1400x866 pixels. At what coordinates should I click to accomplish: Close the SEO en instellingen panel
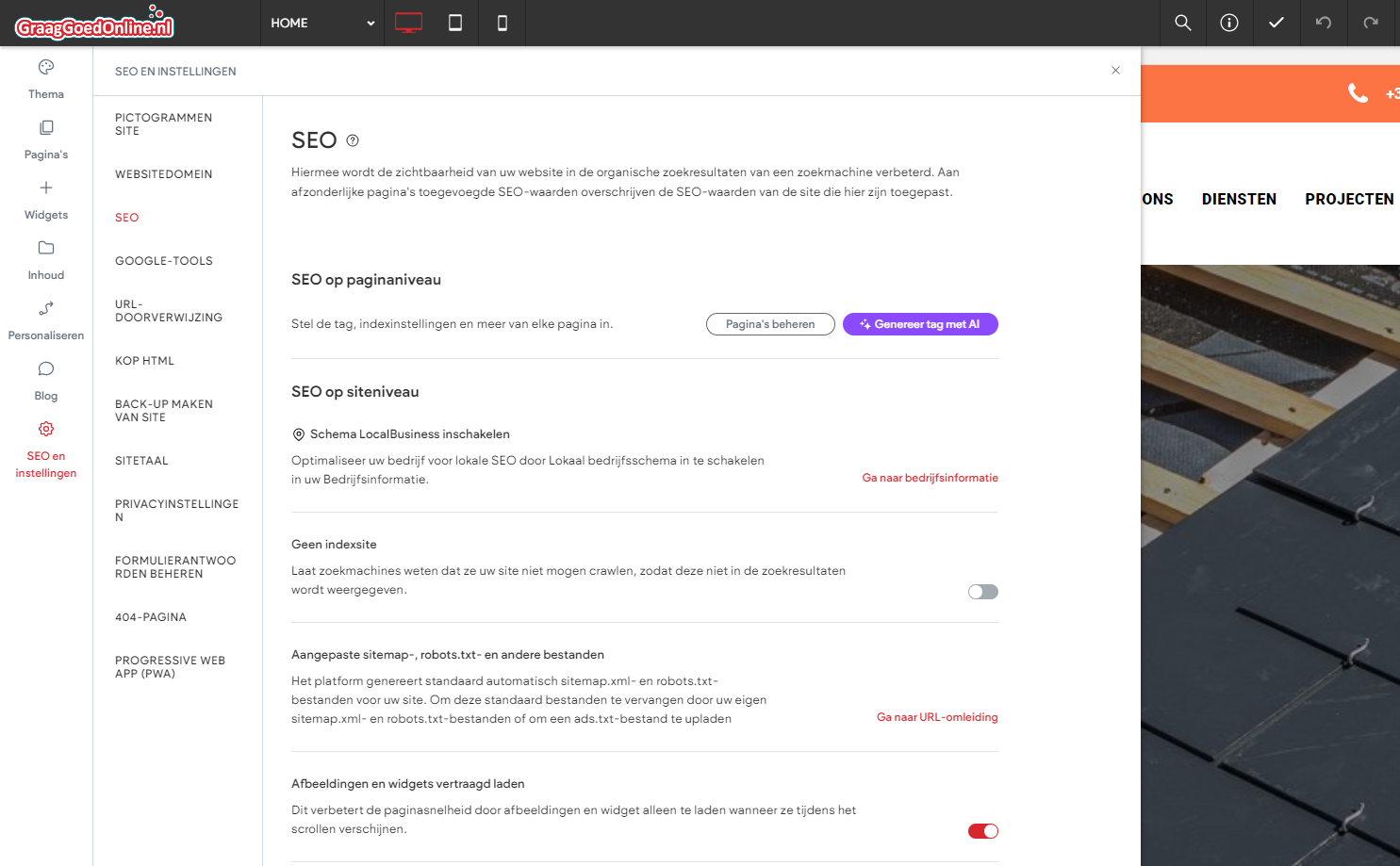click(x=1115, y=71)
